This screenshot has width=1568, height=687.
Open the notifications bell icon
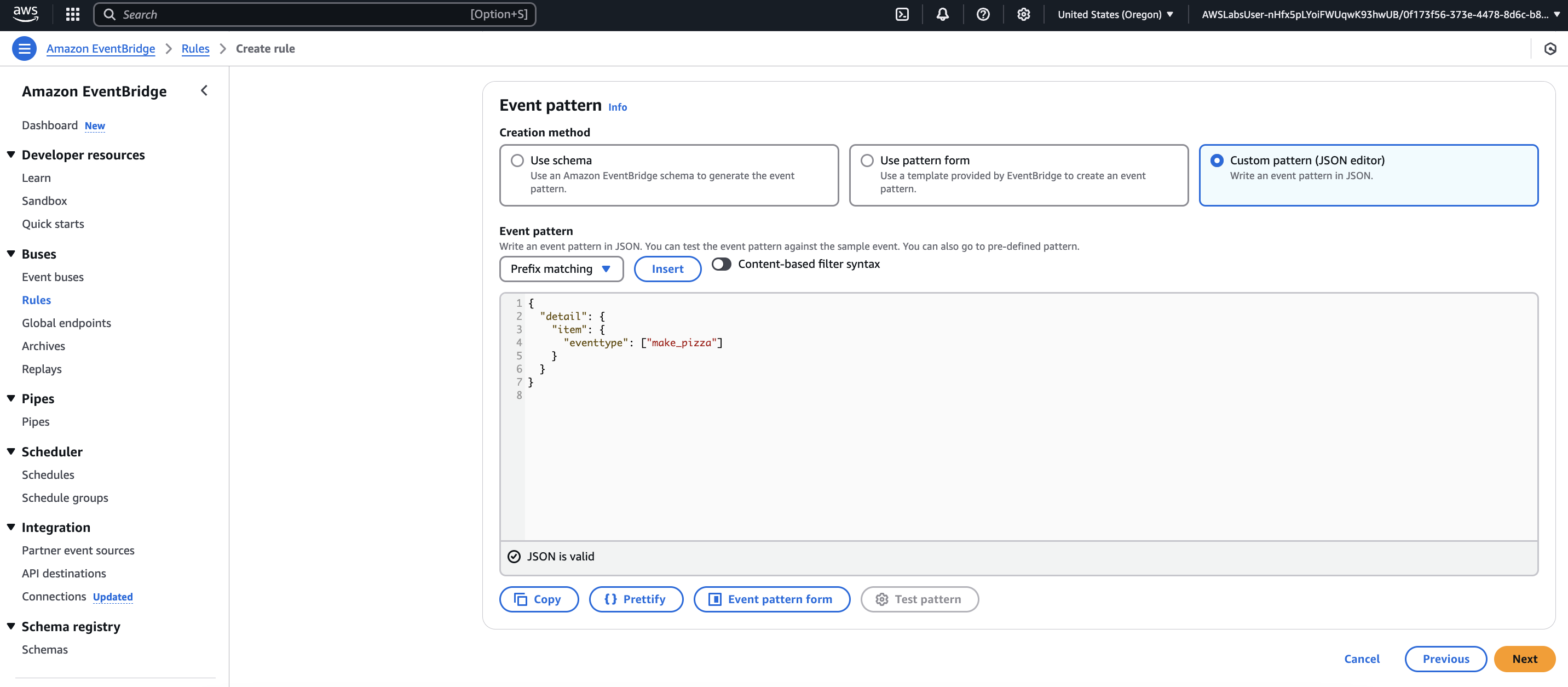point(942,14)
